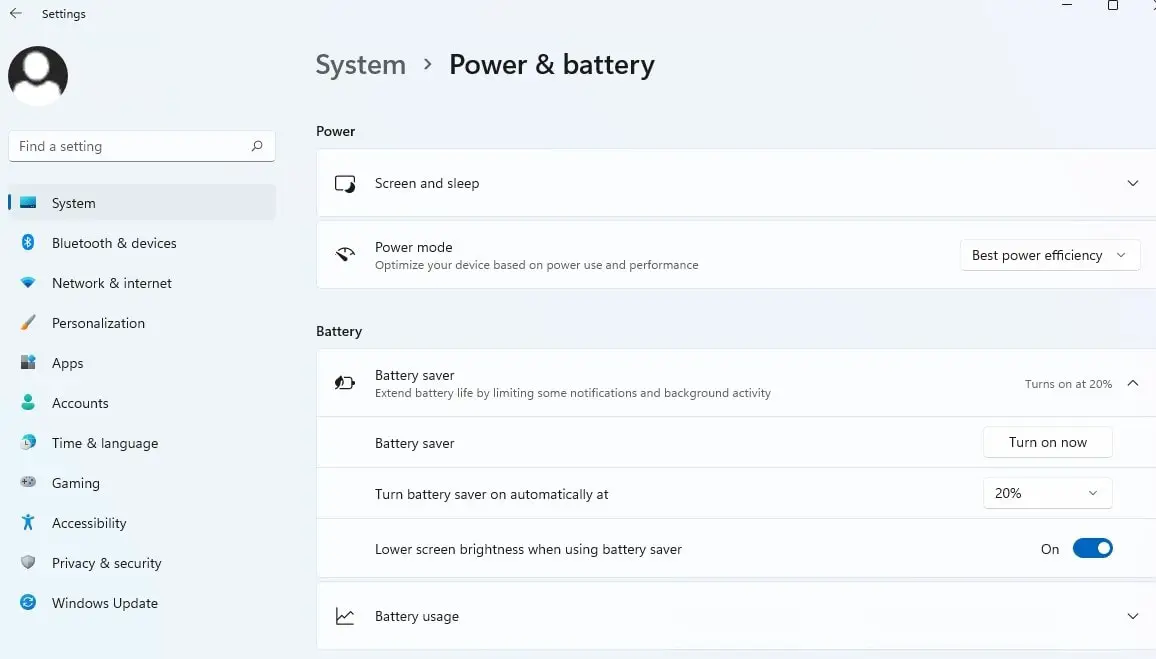This screenshot has width=1156, height=659.
Task: Click the Personalization paintbrush icon
Action: coord(28,323)
